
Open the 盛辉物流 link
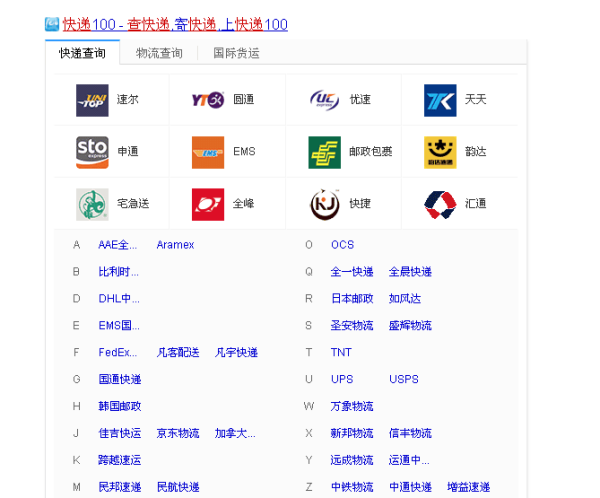point(410,326)
